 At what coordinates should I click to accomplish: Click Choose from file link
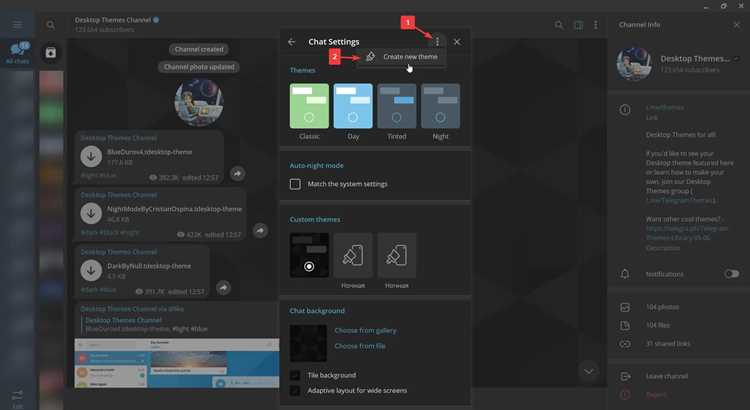tap(360, 346)
